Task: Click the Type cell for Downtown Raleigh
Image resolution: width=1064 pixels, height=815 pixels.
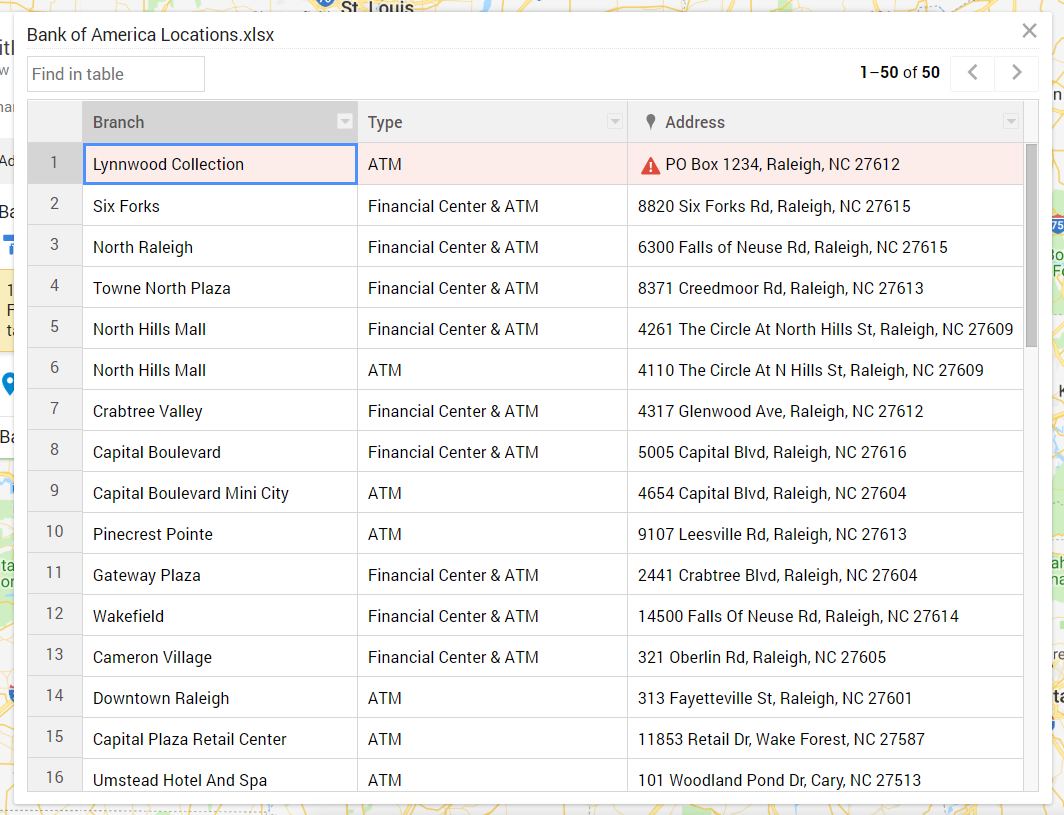Action: coord(493,698)
